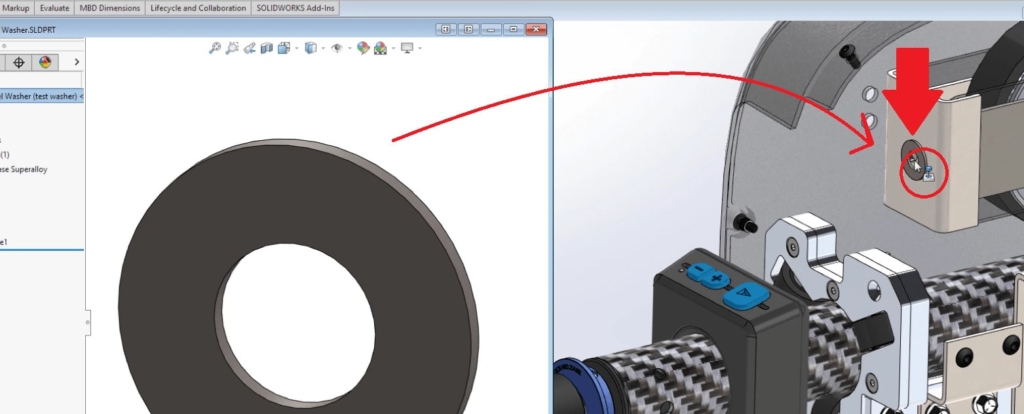Activate the Section View tool
1024x414 pixels.
click(266, 48)
